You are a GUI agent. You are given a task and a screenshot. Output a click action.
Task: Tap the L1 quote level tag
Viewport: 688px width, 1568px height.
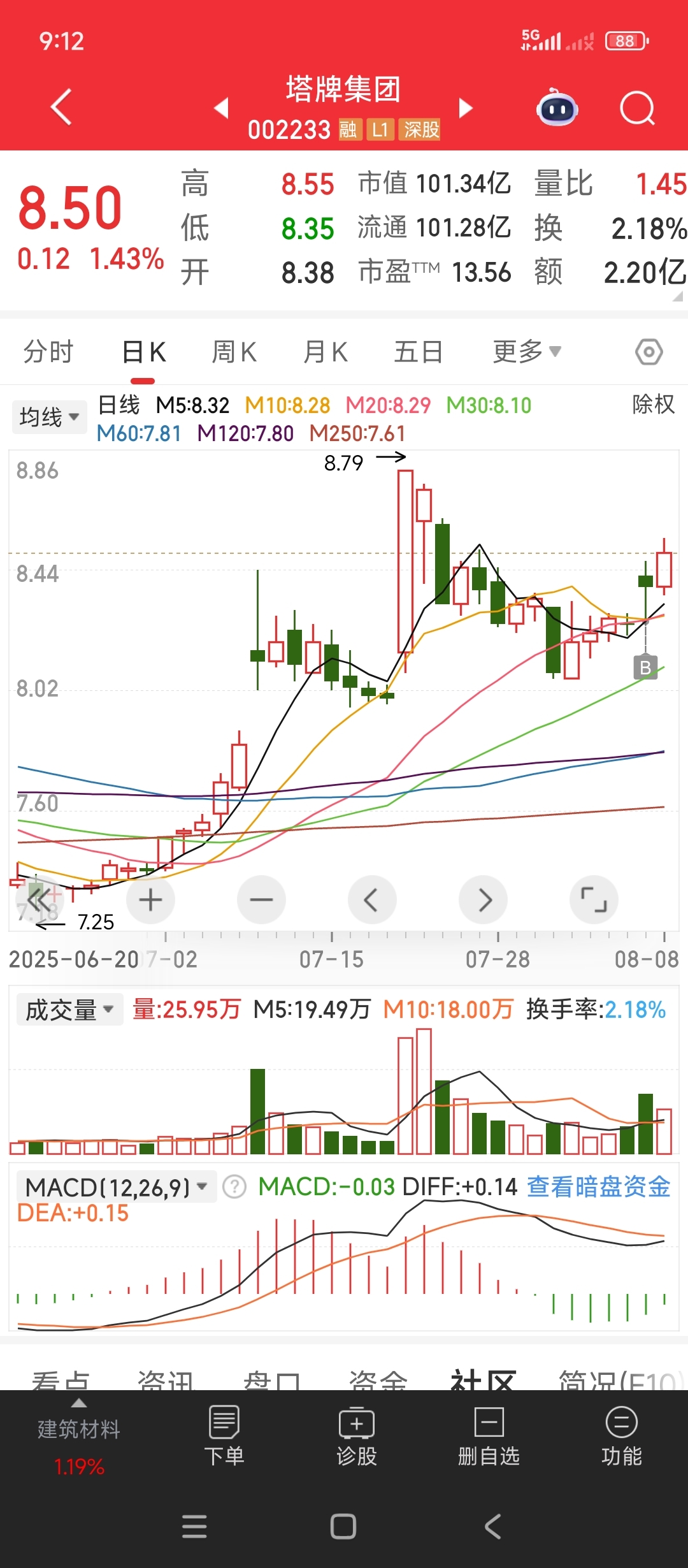(x=380, y=130)
